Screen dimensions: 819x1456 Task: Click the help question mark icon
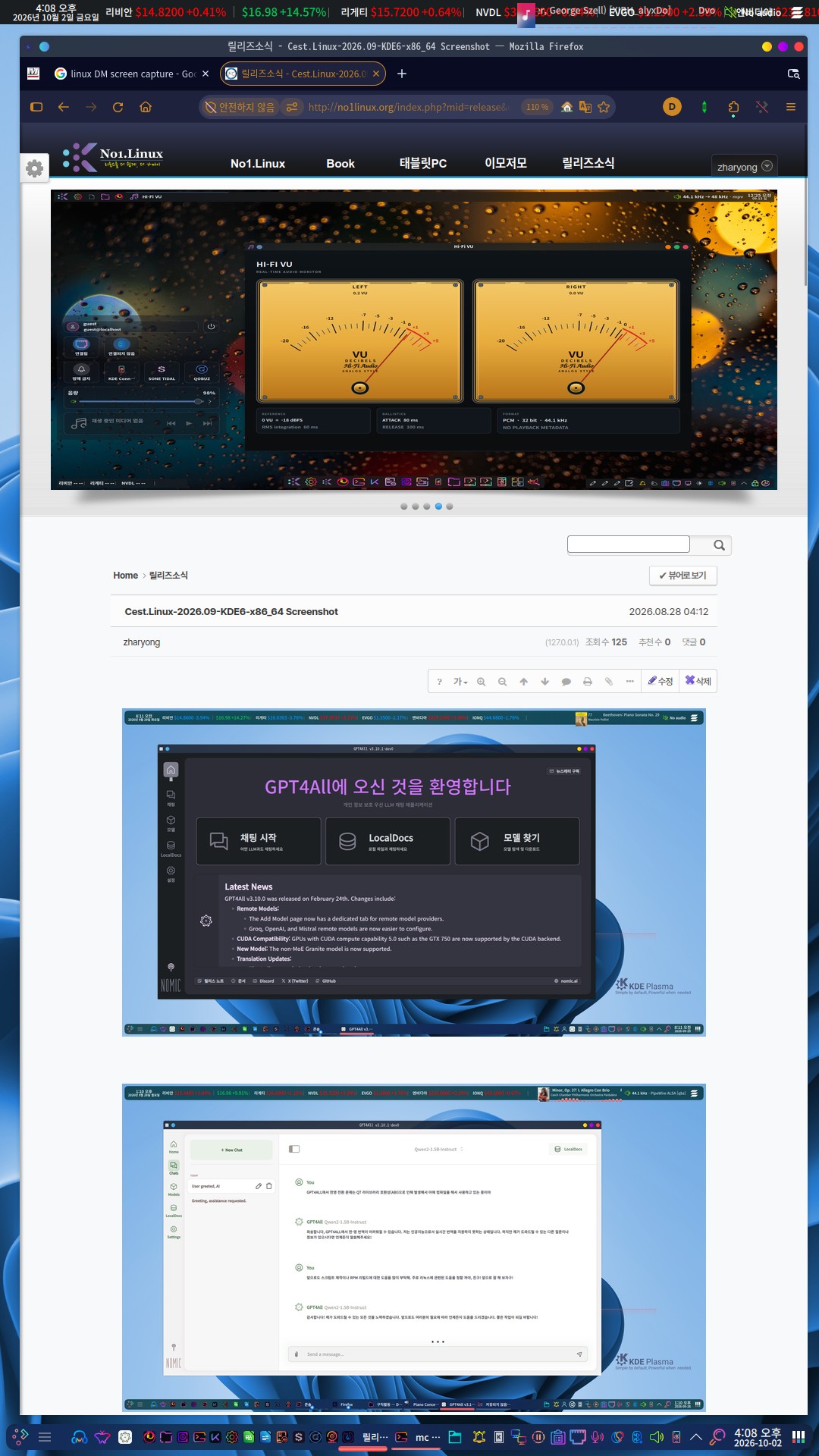[x=439, y=681]
